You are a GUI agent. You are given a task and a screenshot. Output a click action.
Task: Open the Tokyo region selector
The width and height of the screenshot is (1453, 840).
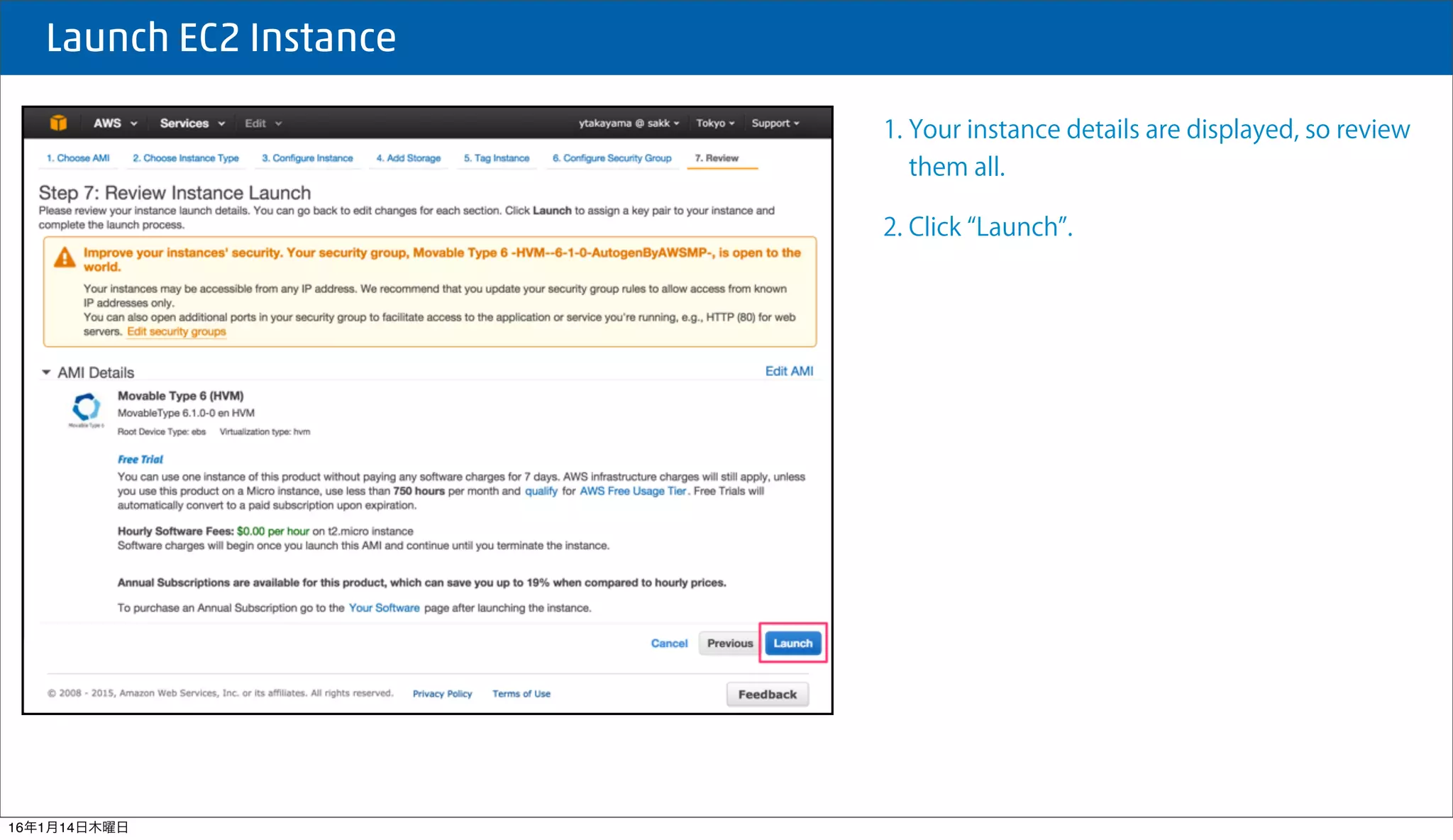(x=715, y=123)
